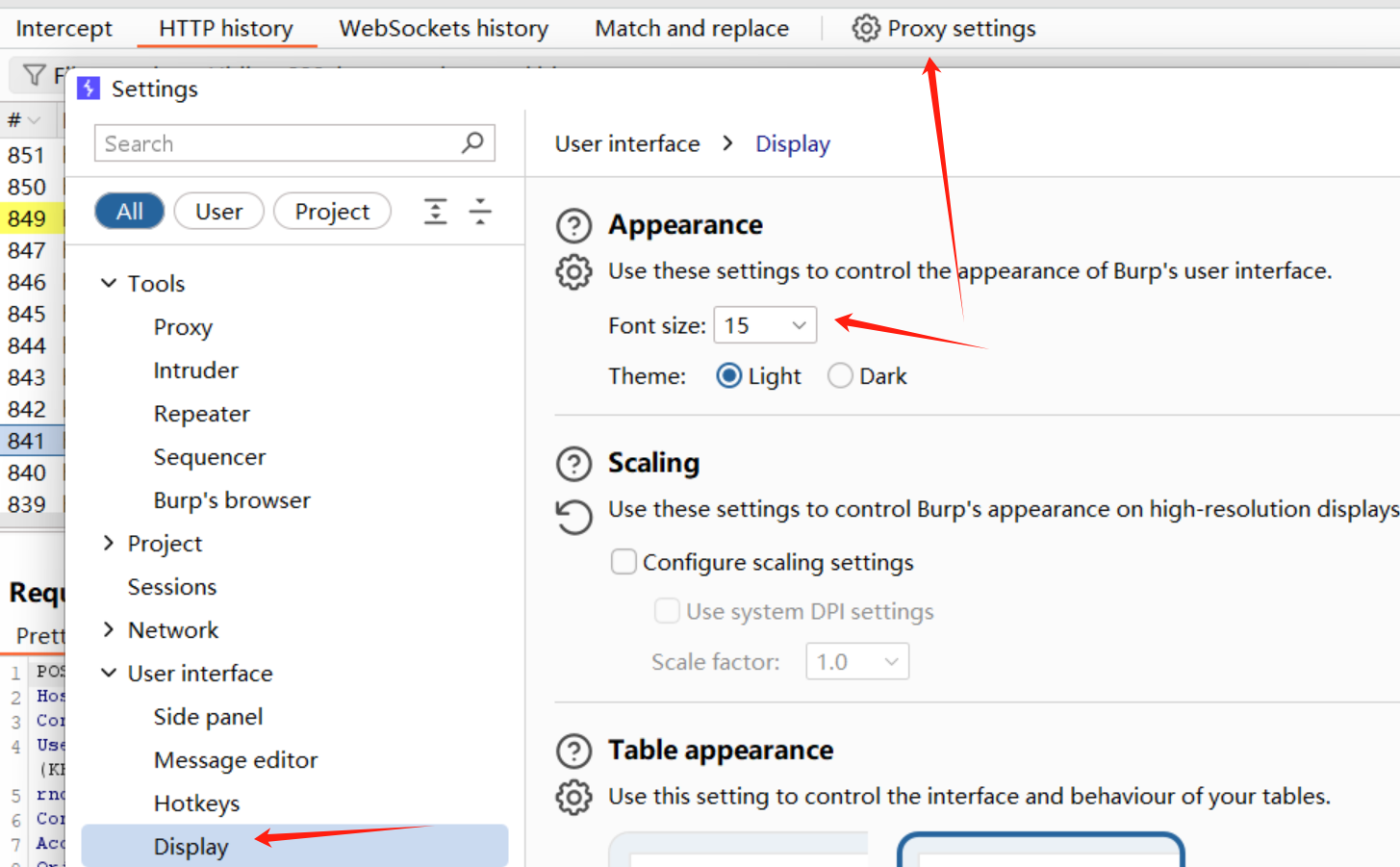1400x867 pixels.
Task: Select history row 845
Action: pos(32,314)
